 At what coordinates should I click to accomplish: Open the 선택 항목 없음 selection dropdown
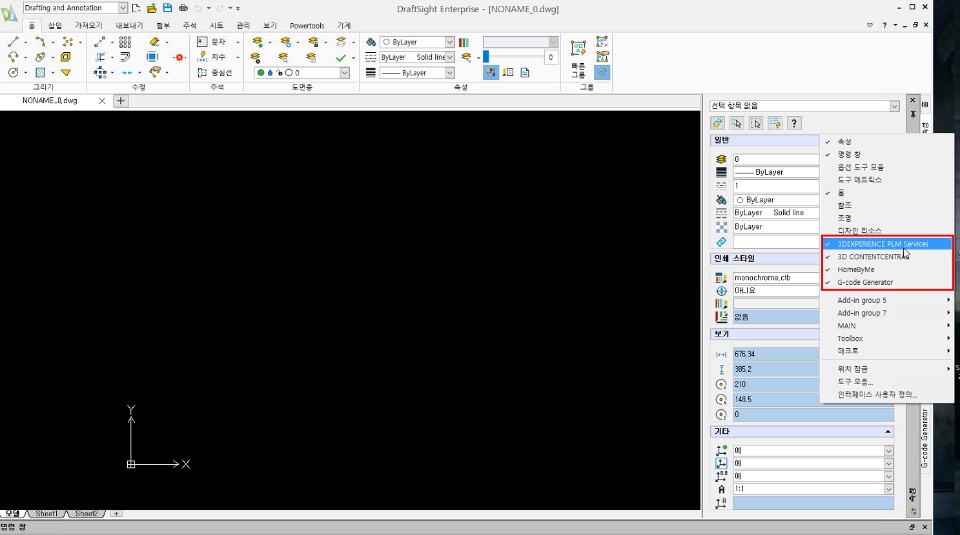[x=804, y=106]
